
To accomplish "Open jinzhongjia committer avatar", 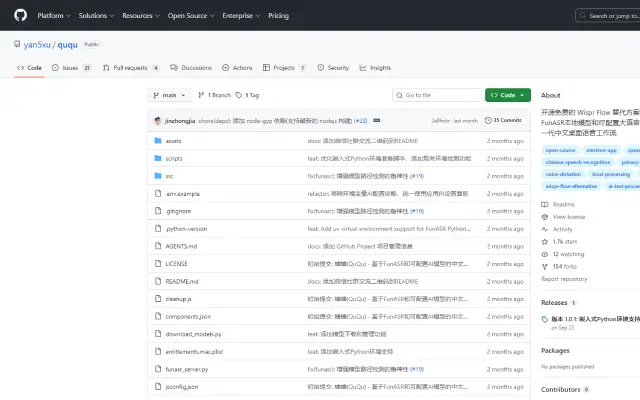I will tap(158, 121).
